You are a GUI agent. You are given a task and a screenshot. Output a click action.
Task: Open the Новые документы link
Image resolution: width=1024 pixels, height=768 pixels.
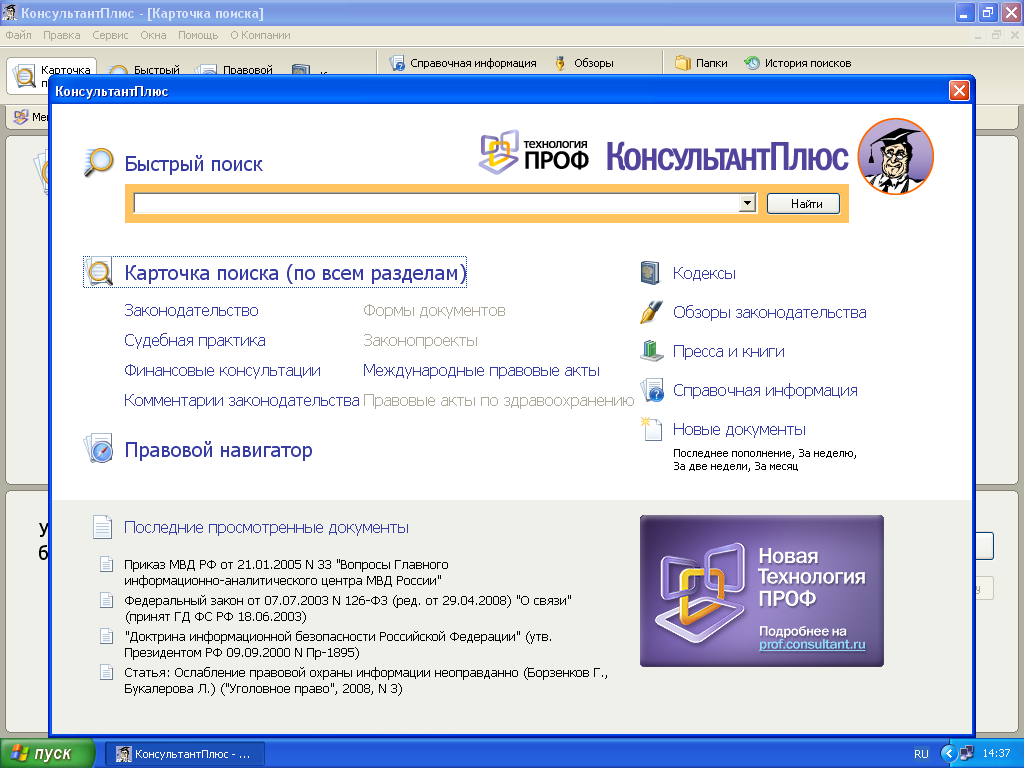point(739,429)
